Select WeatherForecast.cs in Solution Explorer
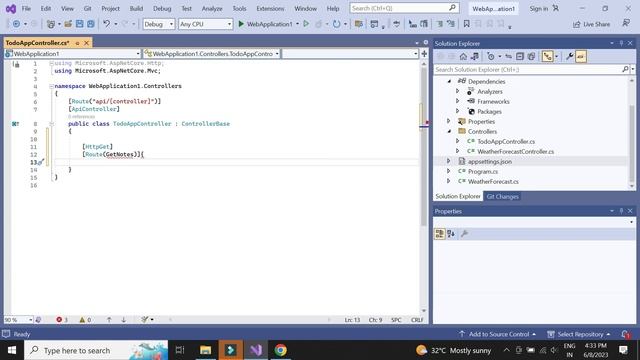Screen dimensions: 640x360 coord(493,181)
